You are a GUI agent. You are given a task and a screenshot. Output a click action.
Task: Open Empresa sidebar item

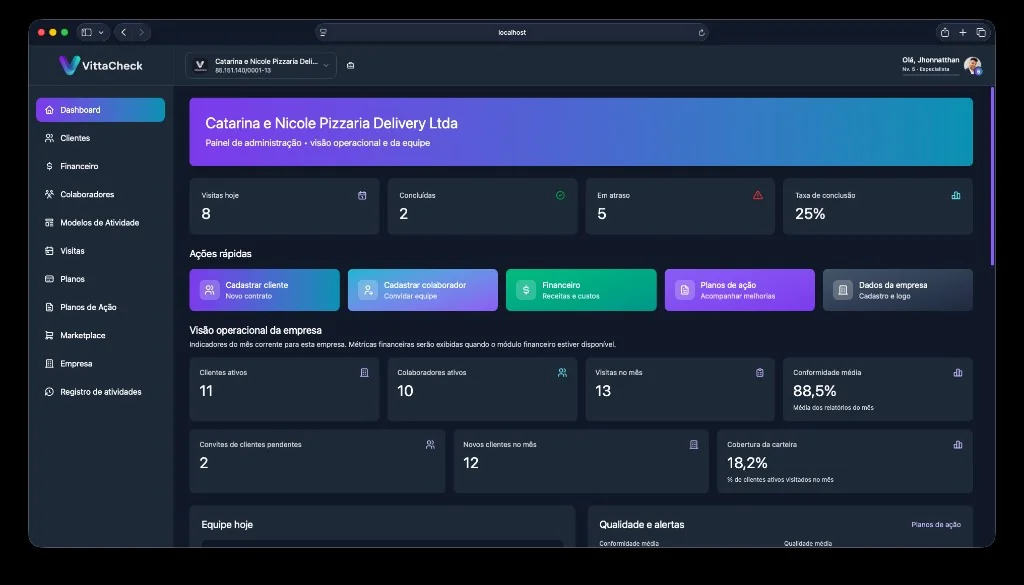coord(100,364)
